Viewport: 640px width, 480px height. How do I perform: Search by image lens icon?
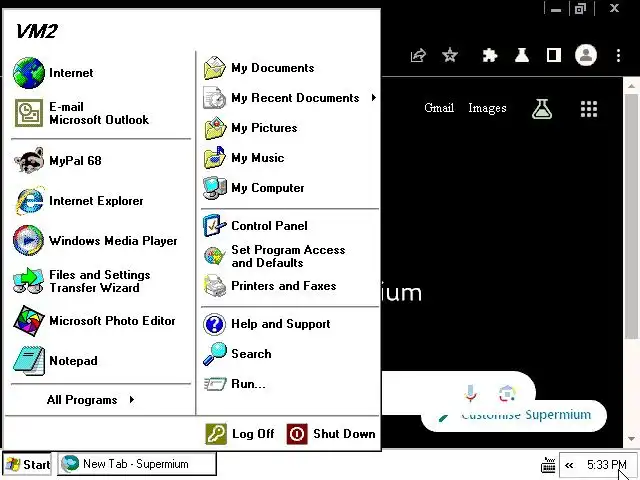[507, 393]
